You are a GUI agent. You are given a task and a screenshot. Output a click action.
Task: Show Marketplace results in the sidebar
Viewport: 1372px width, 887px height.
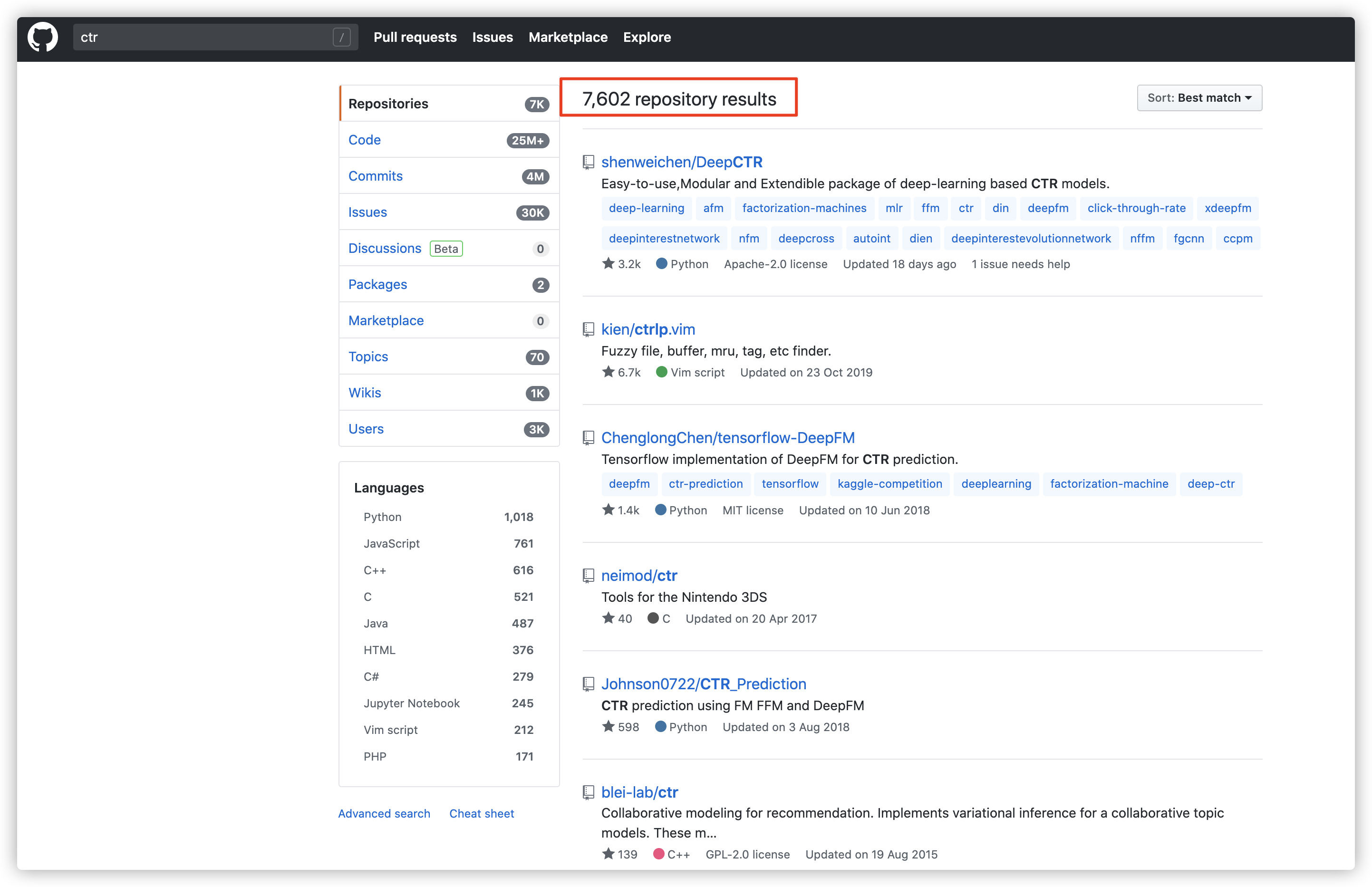(x=449, y=321)
